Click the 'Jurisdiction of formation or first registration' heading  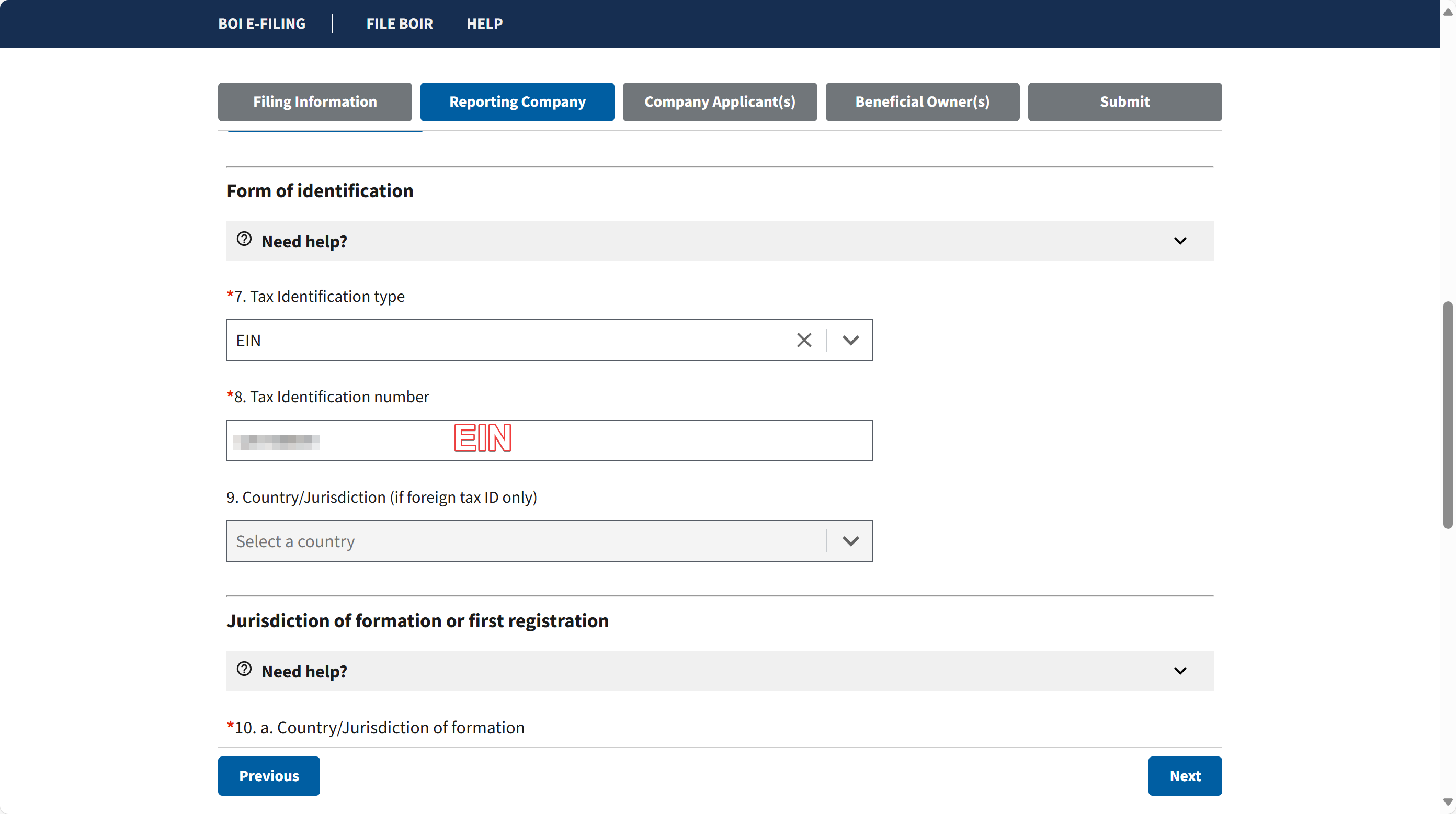tap(418, 621)
